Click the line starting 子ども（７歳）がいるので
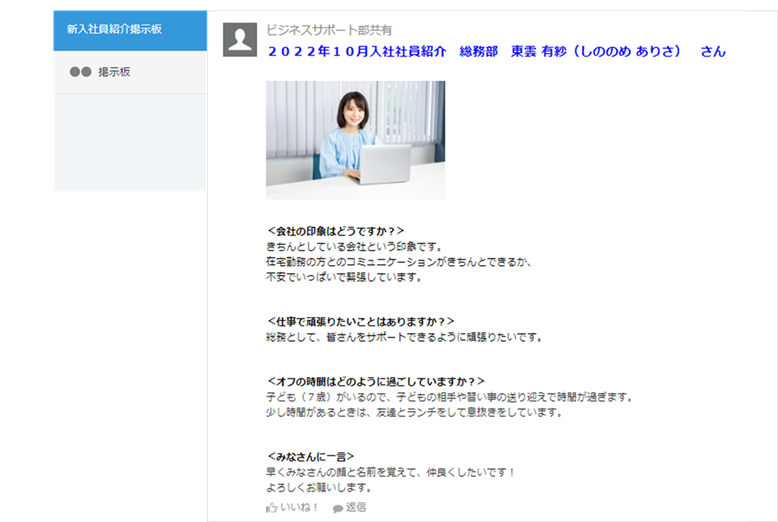 pyautogui.click(x=450, y=397)
